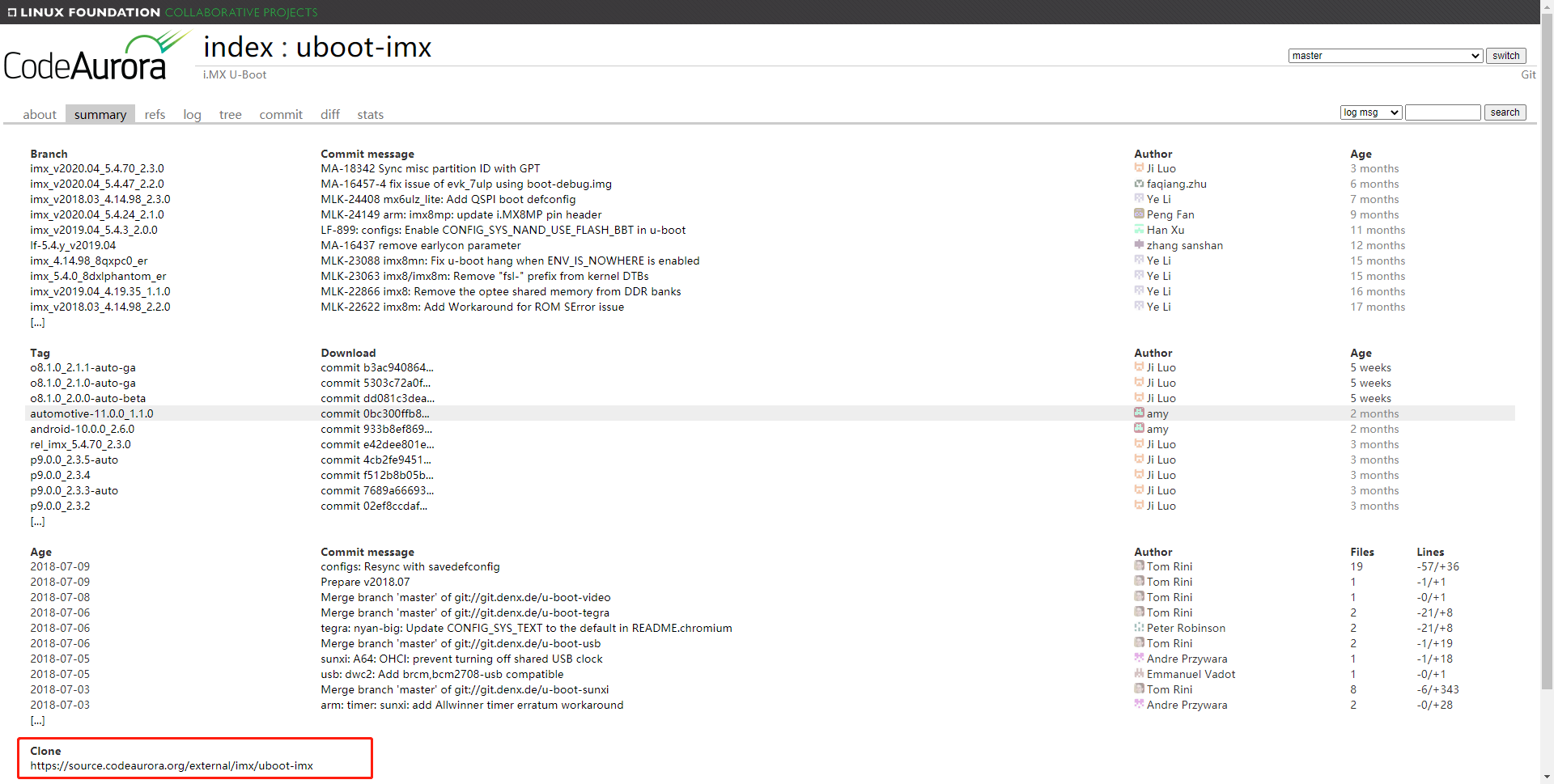Click the Linux Foundation logo
Viewport: 1554px width, 784px height.
tap(81, 11)
